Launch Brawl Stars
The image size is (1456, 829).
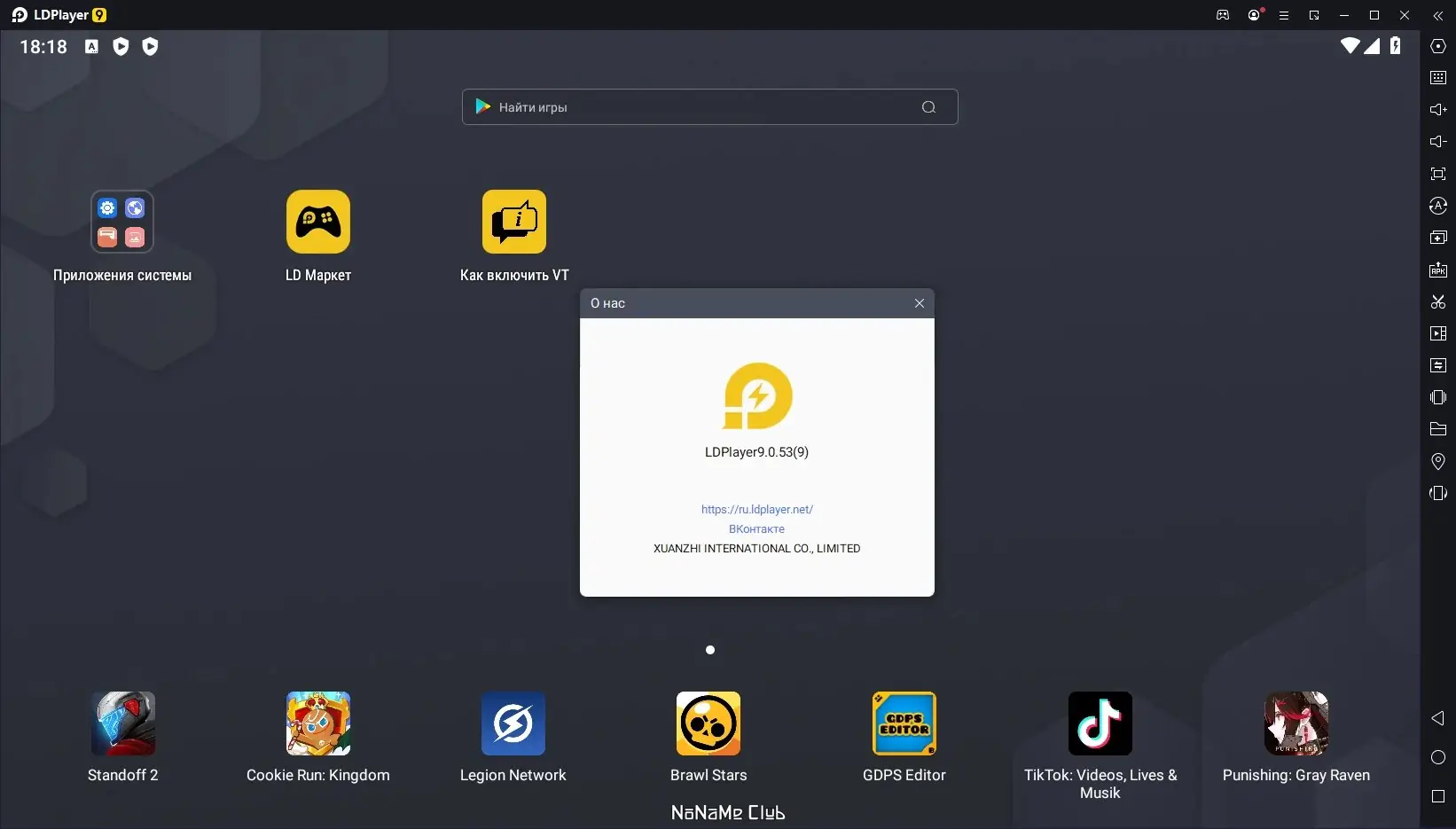pos(708,723)
